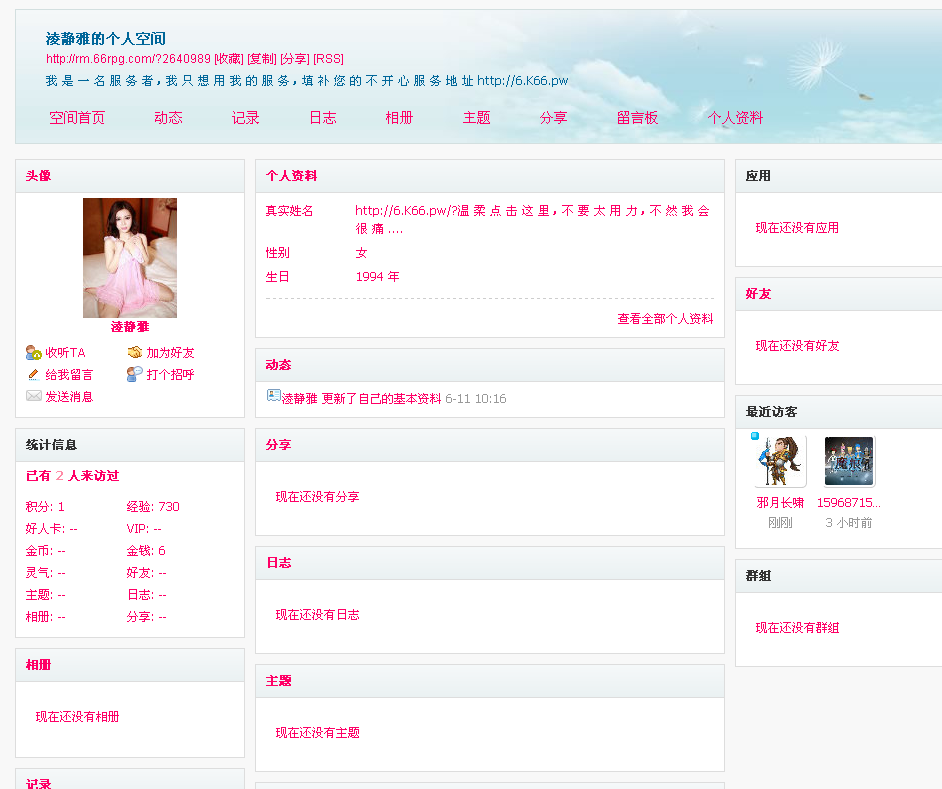Open the rm.66rpg.com space URL link

coord(129,59)
